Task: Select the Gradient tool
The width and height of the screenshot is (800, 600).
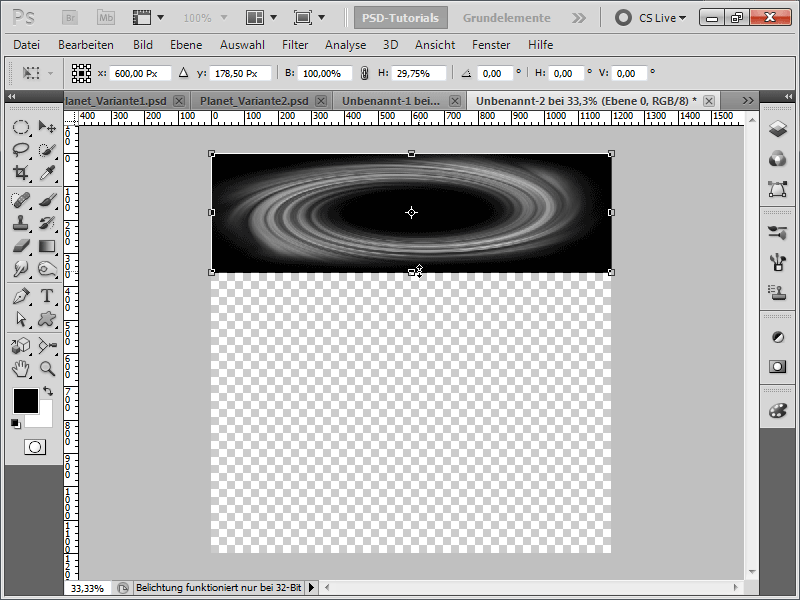Action: tap(47, 246)
